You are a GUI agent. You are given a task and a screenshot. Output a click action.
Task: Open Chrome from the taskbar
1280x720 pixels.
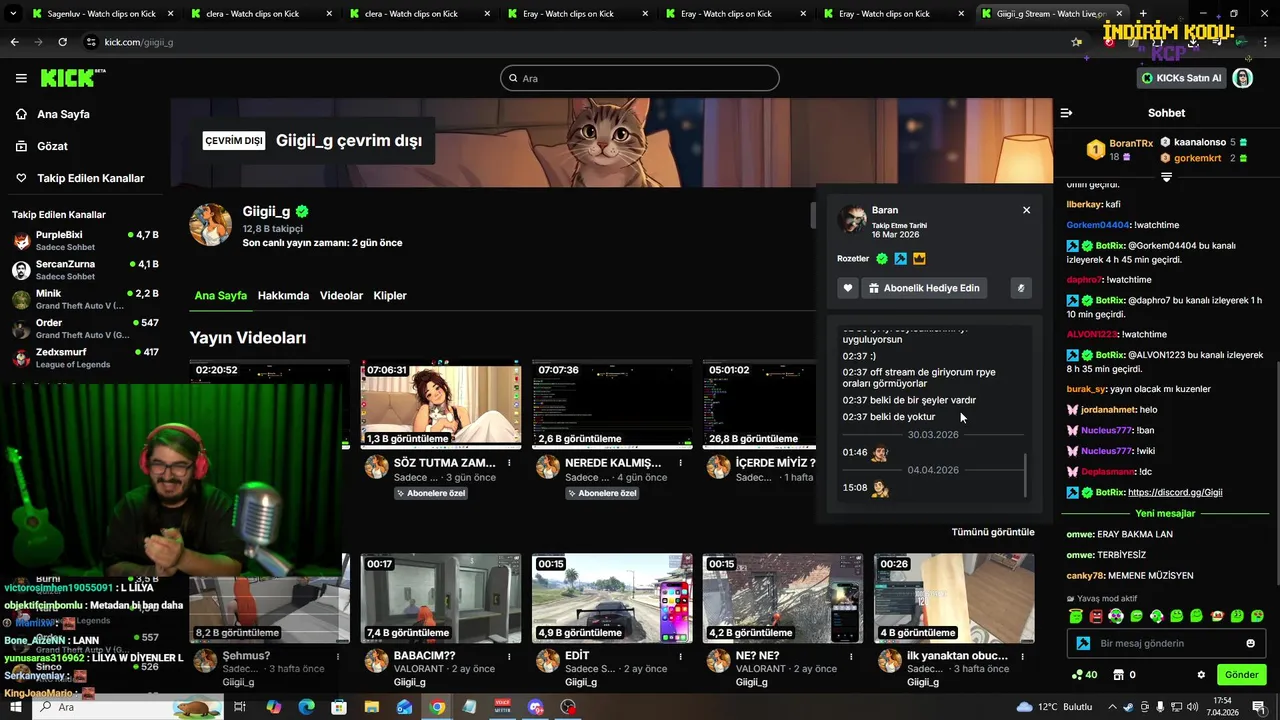(438, 707)
